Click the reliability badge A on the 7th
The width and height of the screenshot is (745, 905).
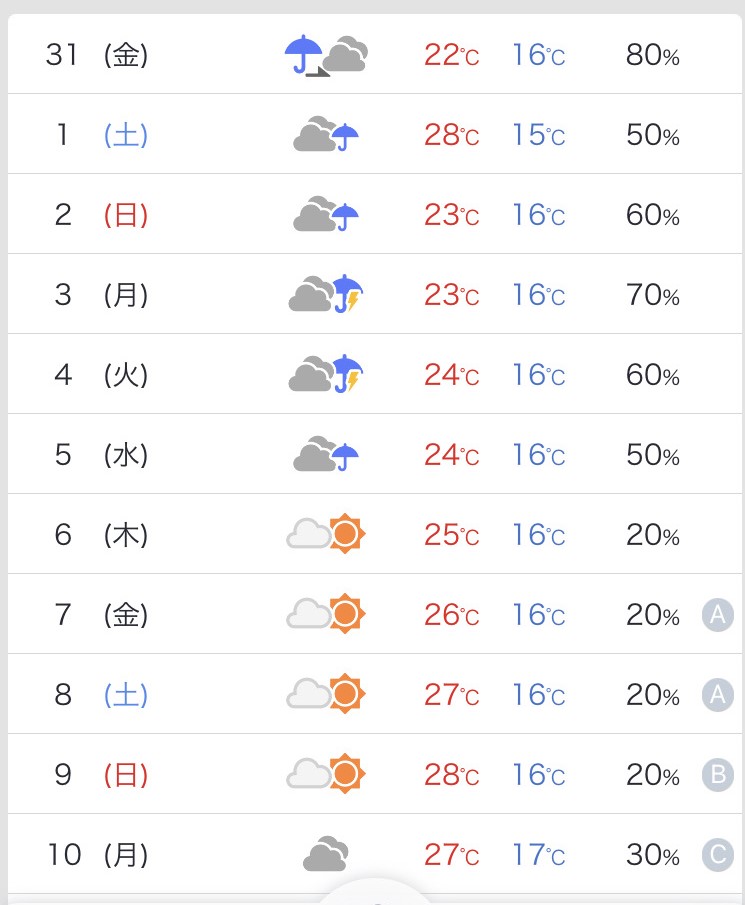tap(717, 615)
